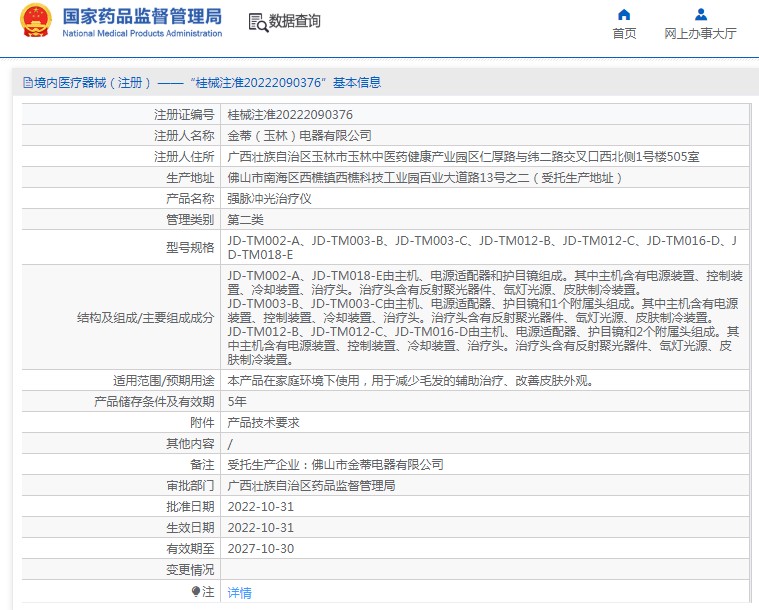Click 国家药品监督管理局 site title
This screenshot has height=610, width=759.
(x=142, y=16)
